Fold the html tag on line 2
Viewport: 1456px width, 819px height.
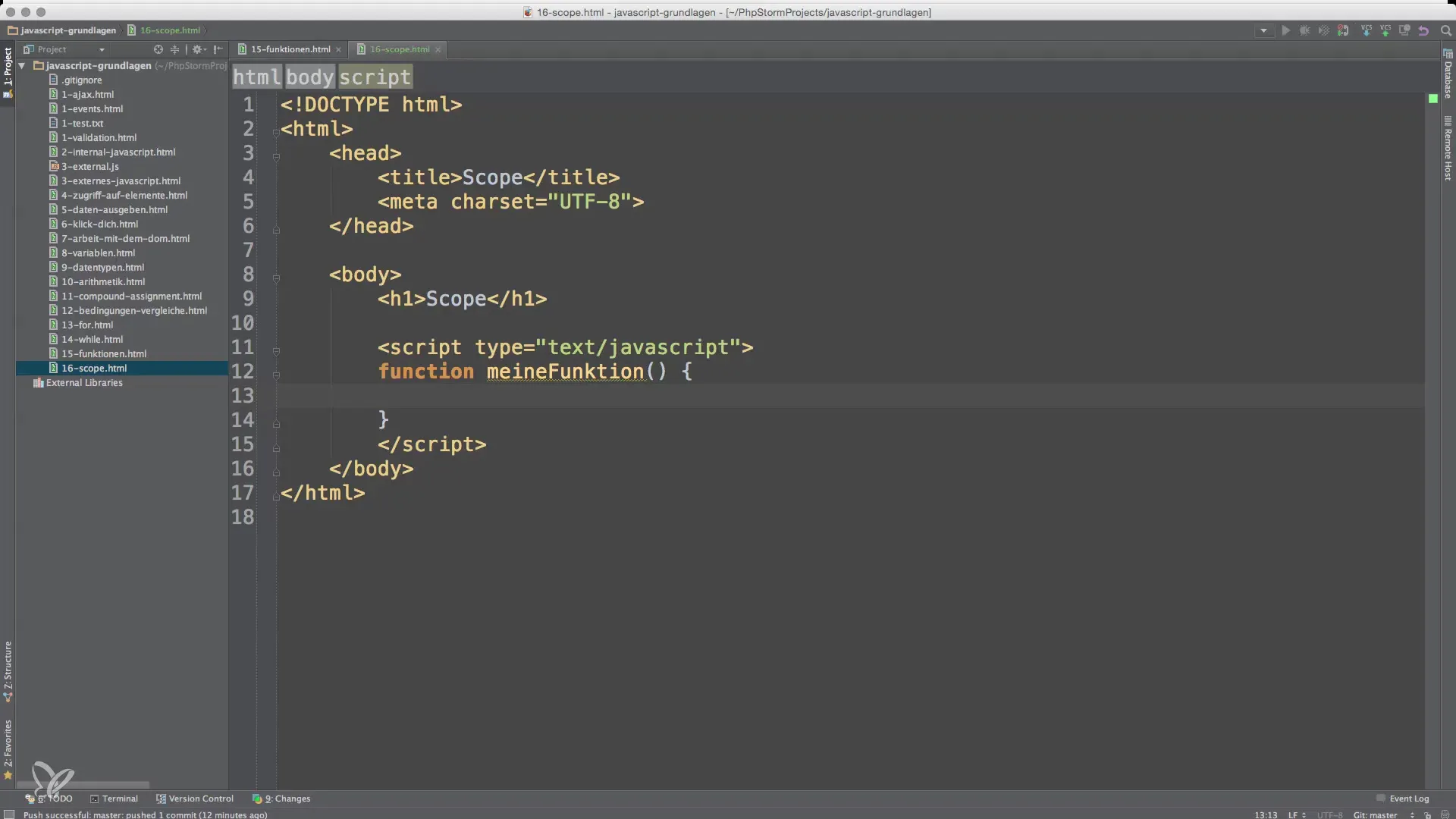(276, 133)
